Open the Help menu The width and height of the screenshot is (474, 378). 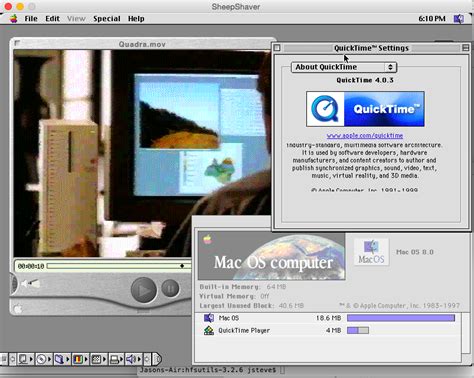pos(136,19)
